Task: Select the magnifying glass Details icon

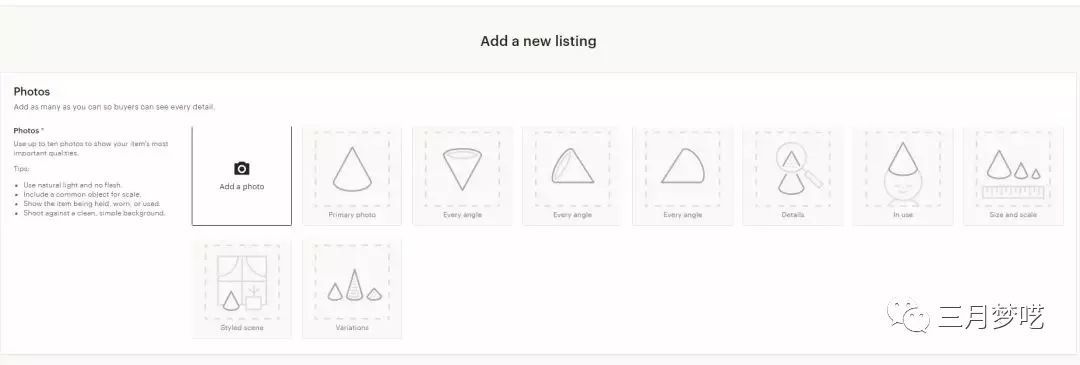Action: (793, 169)
